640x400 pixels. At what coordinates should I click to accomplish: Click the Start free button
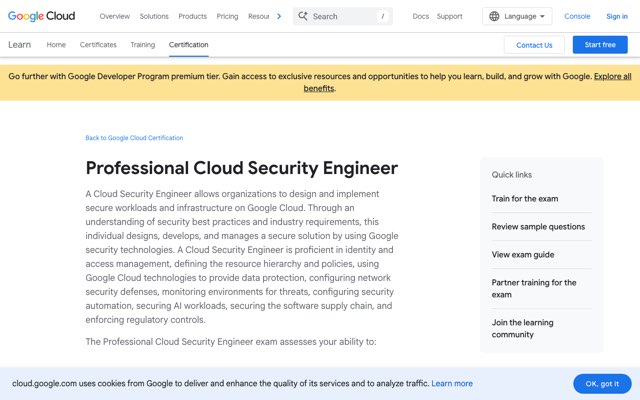pos(600,45)
